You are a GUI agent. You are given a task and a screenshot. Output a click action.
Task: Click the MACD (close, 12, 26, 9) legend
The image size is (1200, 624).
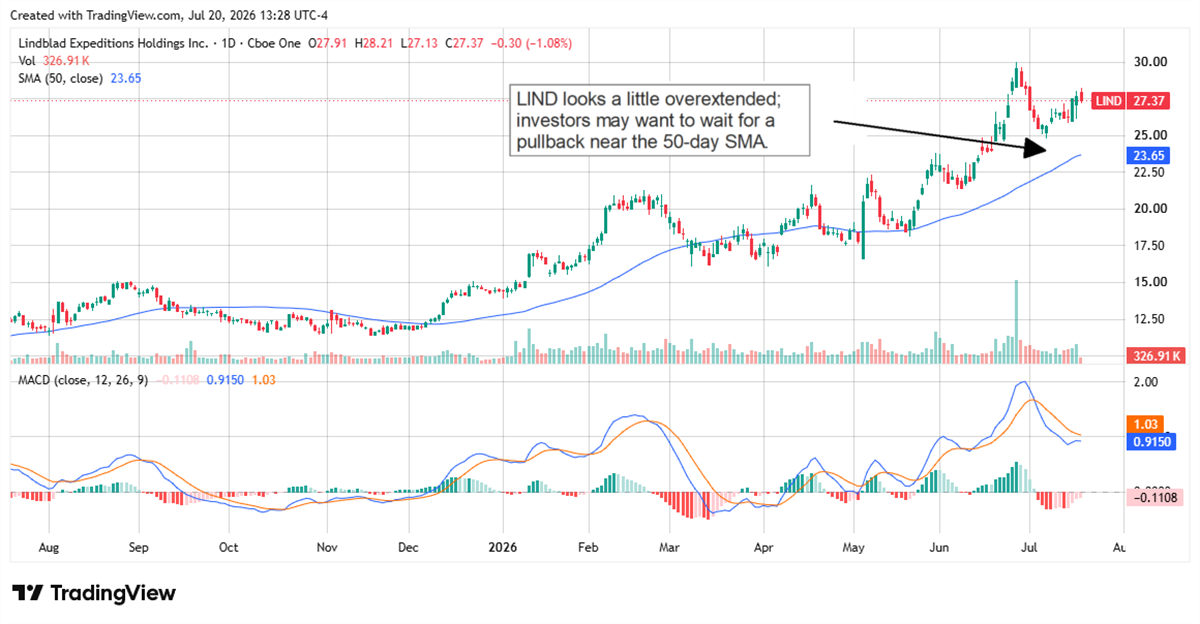[x=81, y=382]
